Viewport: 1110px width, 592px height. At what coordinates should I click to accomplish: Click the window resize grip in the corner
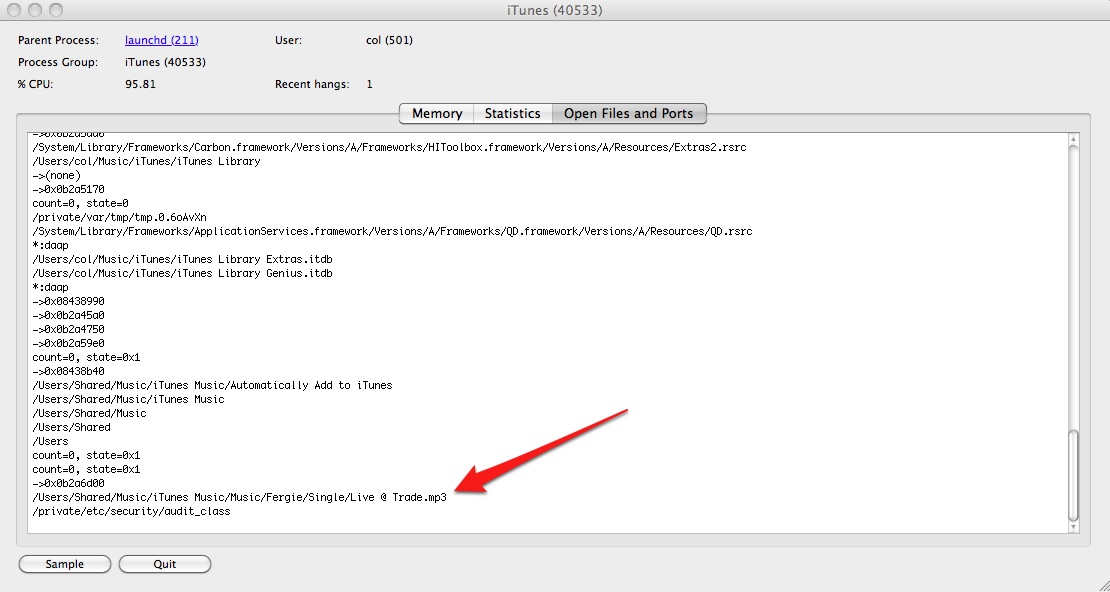1102,585
